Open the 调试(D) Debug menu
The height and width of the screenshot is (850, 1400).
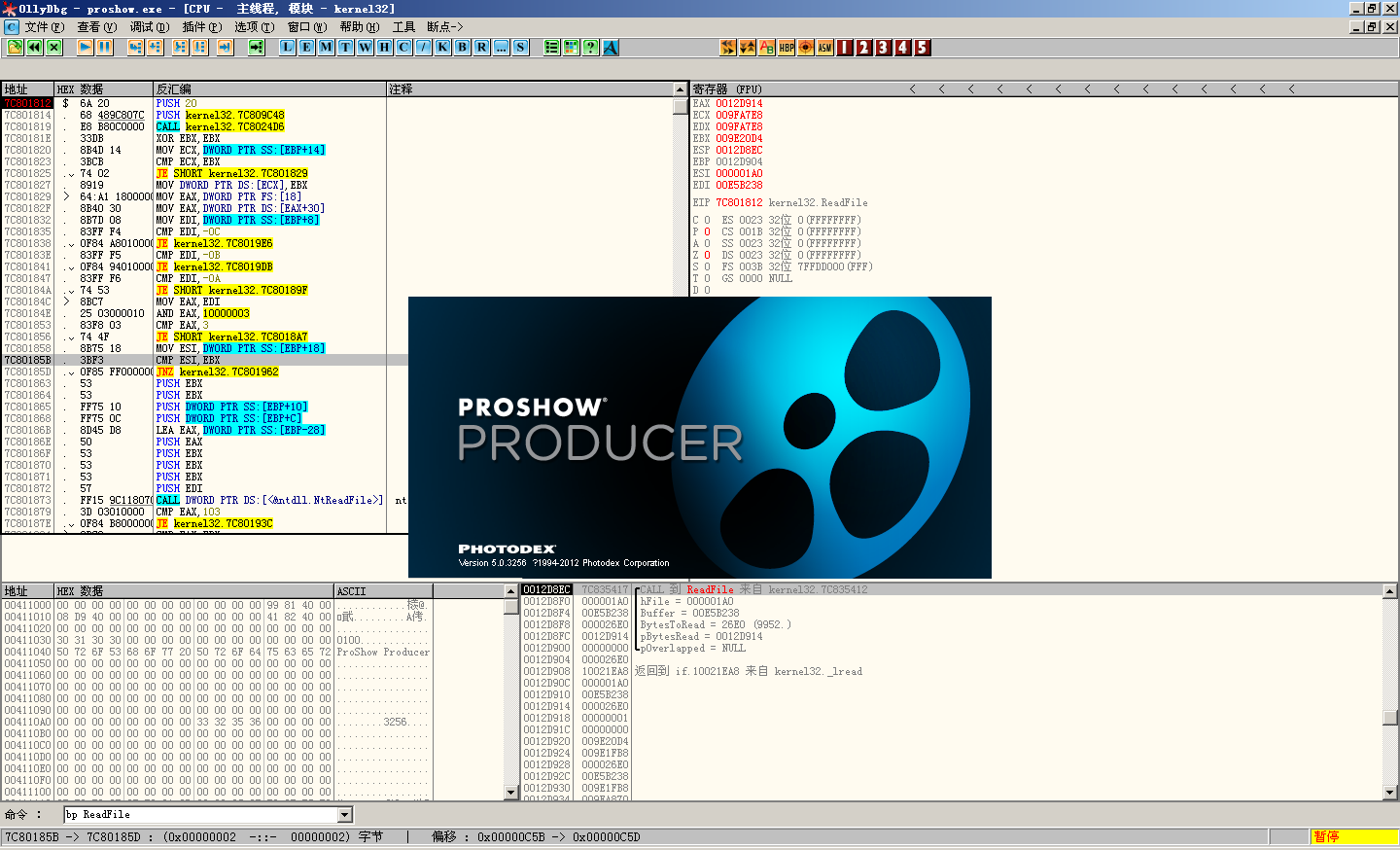pyautogui.click(x=149, y=27)
